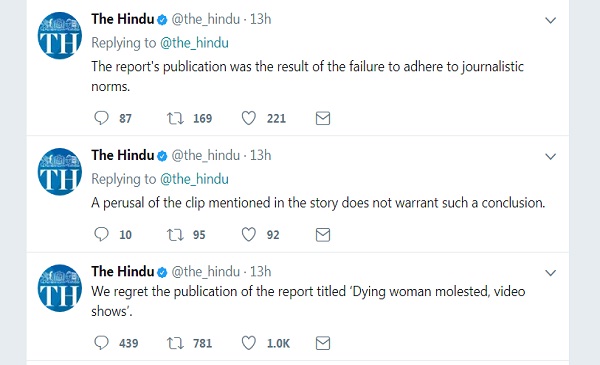Screen dimensions: 600x365
Task: Open The Hindu profile name on third tweet
Action: pyautogui.click(x=122, y=271)
